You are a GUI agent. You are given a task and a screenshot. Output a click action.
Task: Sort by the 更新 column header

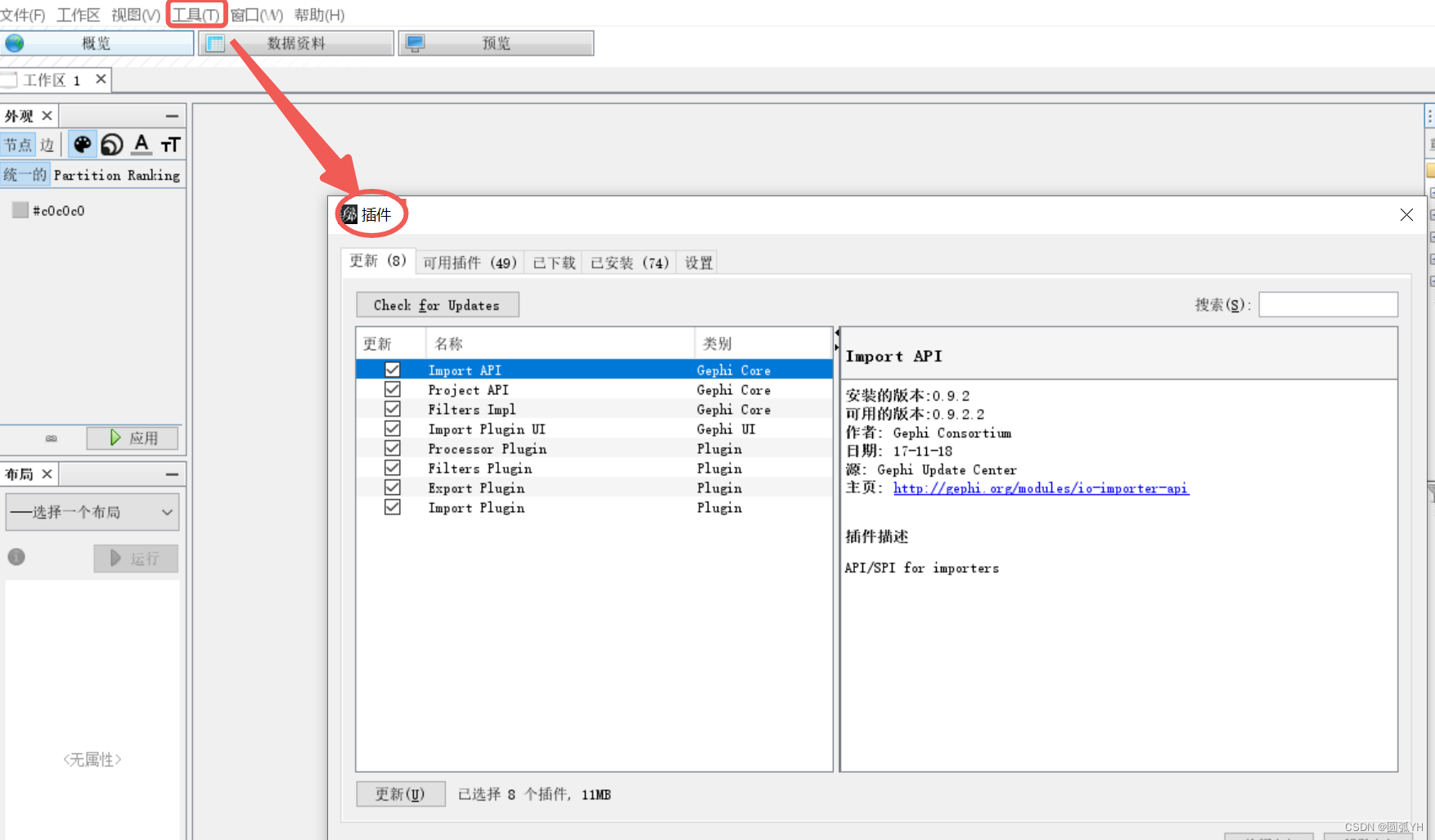click(391, 344)
